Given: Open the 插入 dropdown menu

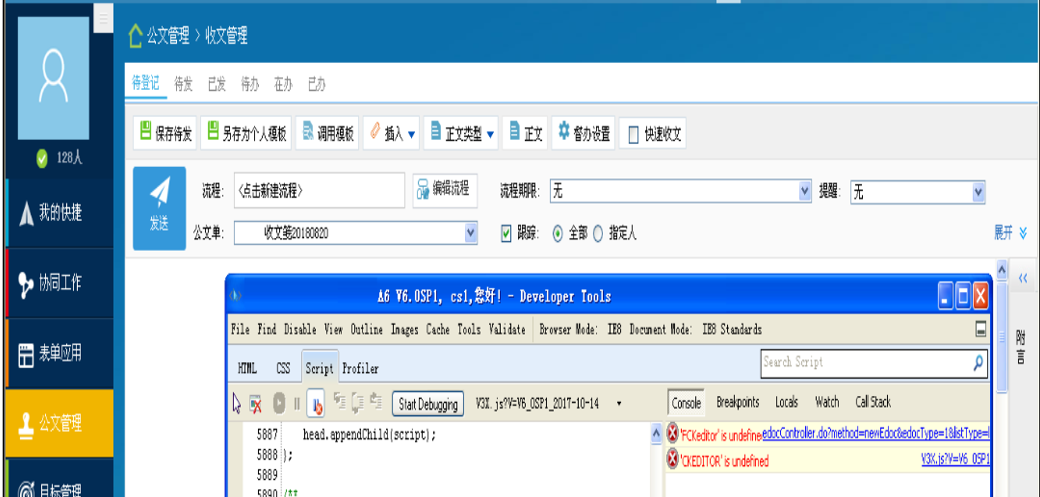Looking at the screenshot, I should [391, 133].
